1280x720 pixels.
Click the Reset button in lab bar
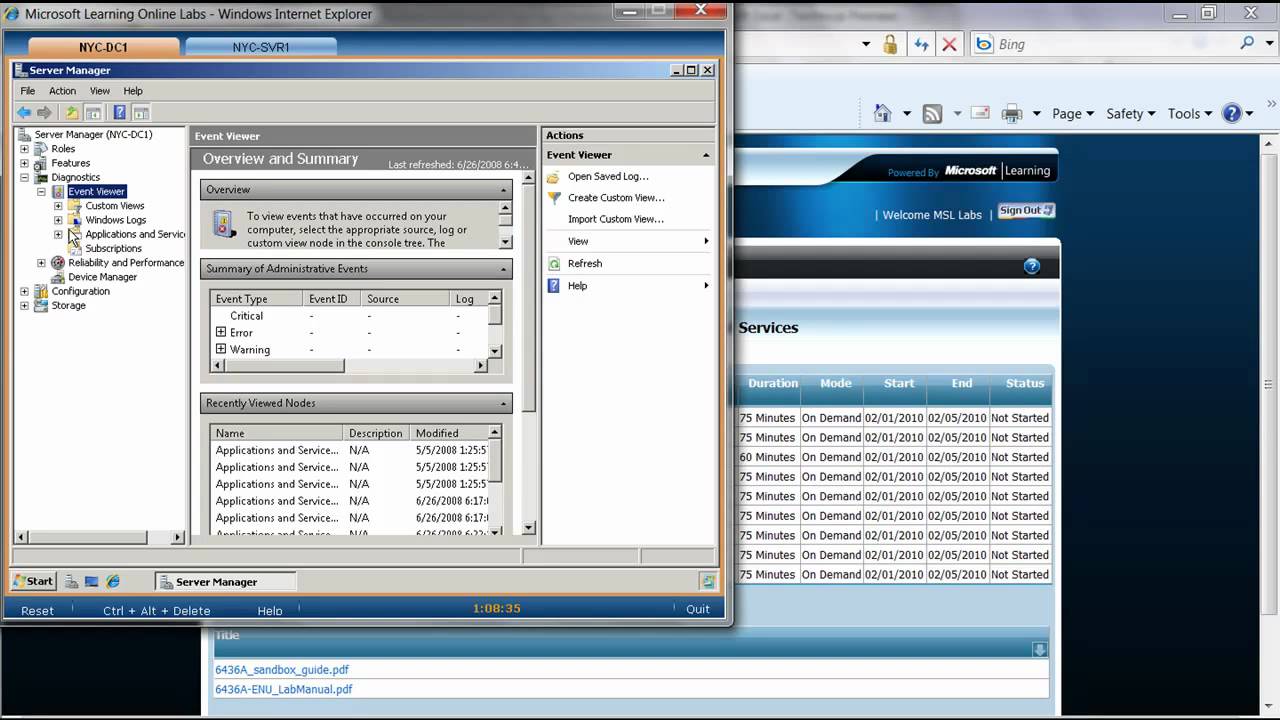pyautogui.click(x=37, y=610)
